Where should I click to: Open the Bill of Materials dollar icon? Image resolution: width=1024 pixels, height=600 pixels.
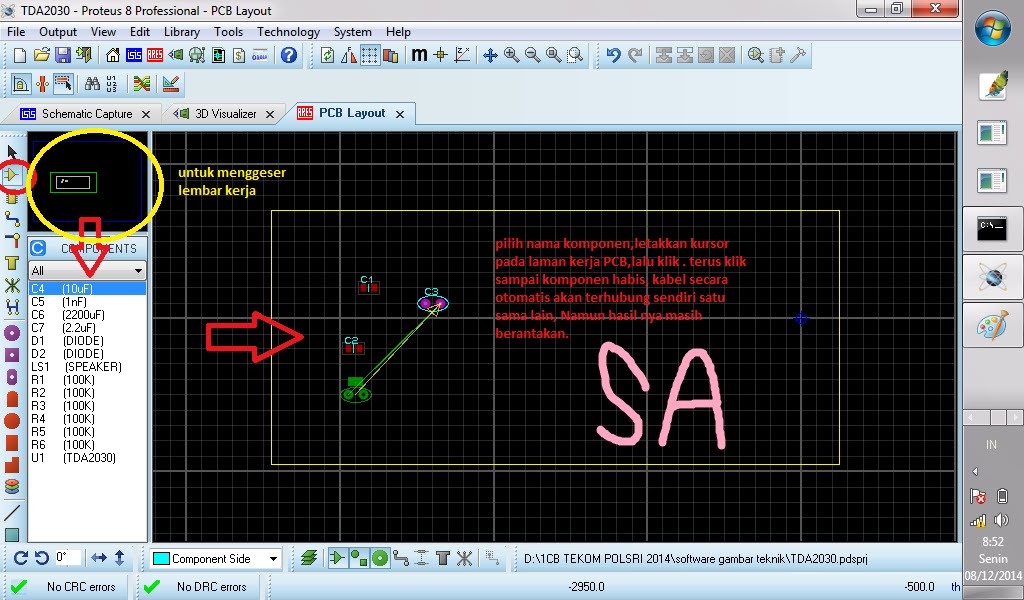pos(239,55)
